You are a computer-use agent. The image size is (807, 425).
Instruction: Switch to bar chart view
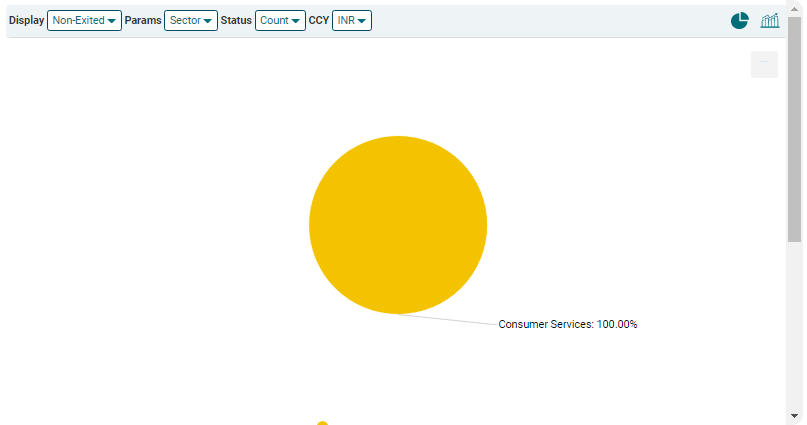coord(769,21)
